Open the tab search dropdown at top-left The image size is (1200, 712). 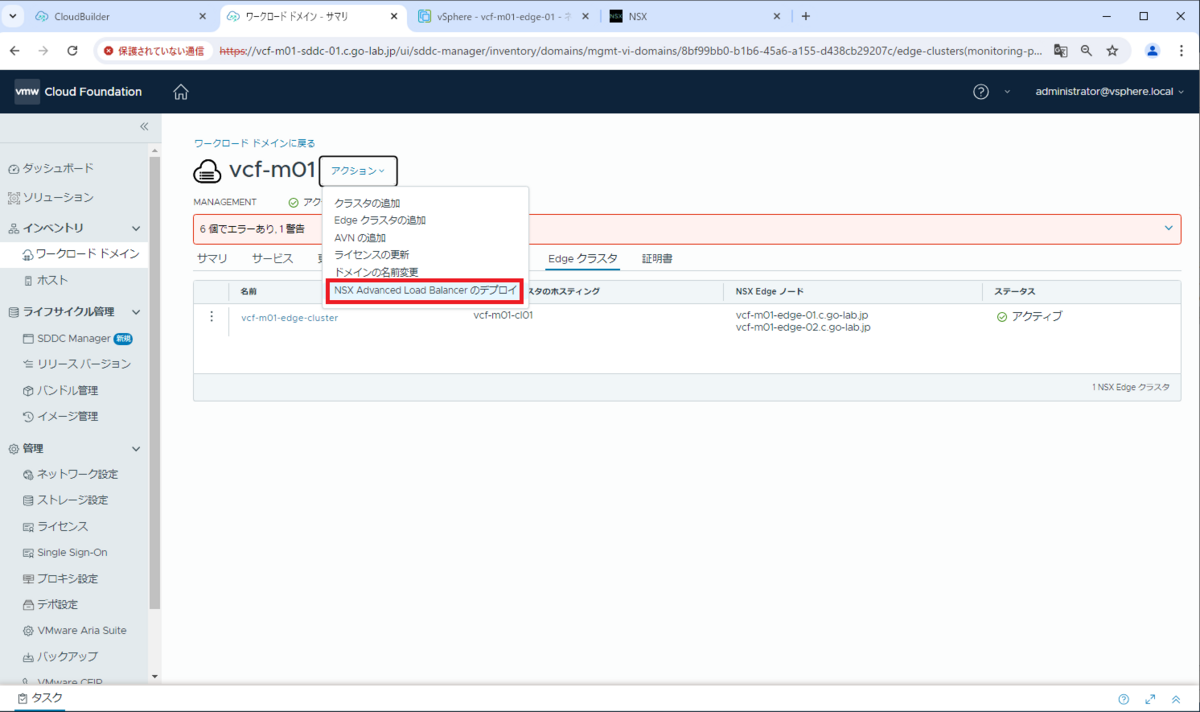pos(13,16)
